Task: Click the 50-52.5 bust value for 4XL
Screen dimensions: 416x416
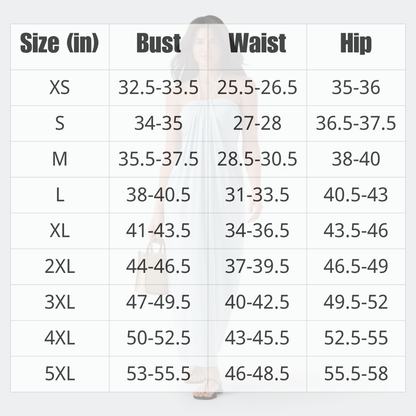Action: click(159, 338)
